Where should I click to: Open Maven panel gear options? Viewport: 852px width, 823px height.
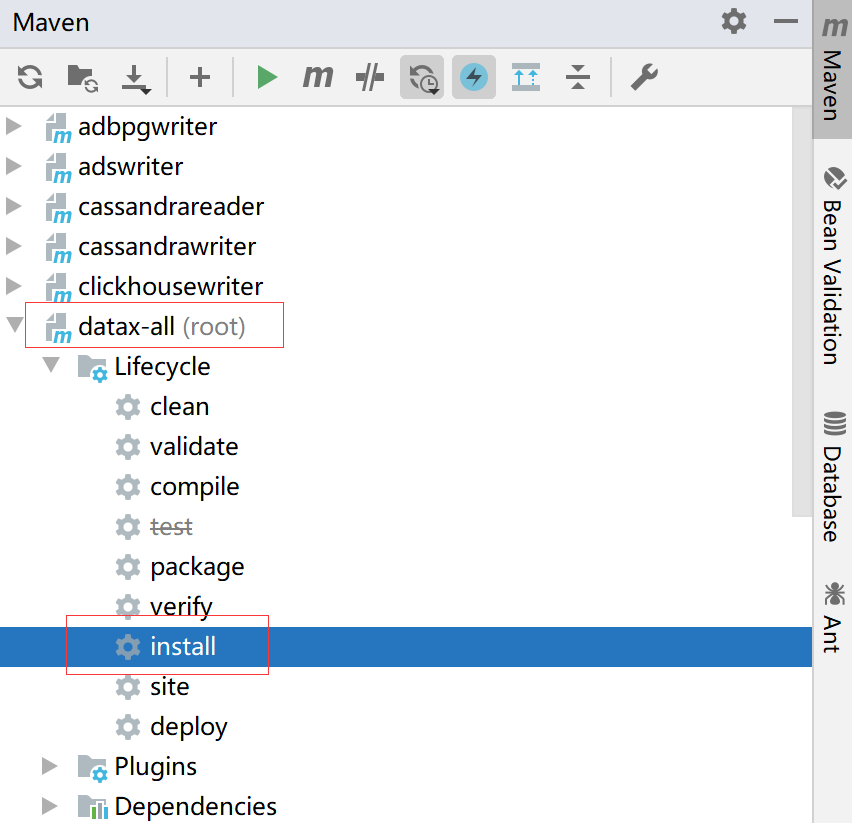pos(734,22)
